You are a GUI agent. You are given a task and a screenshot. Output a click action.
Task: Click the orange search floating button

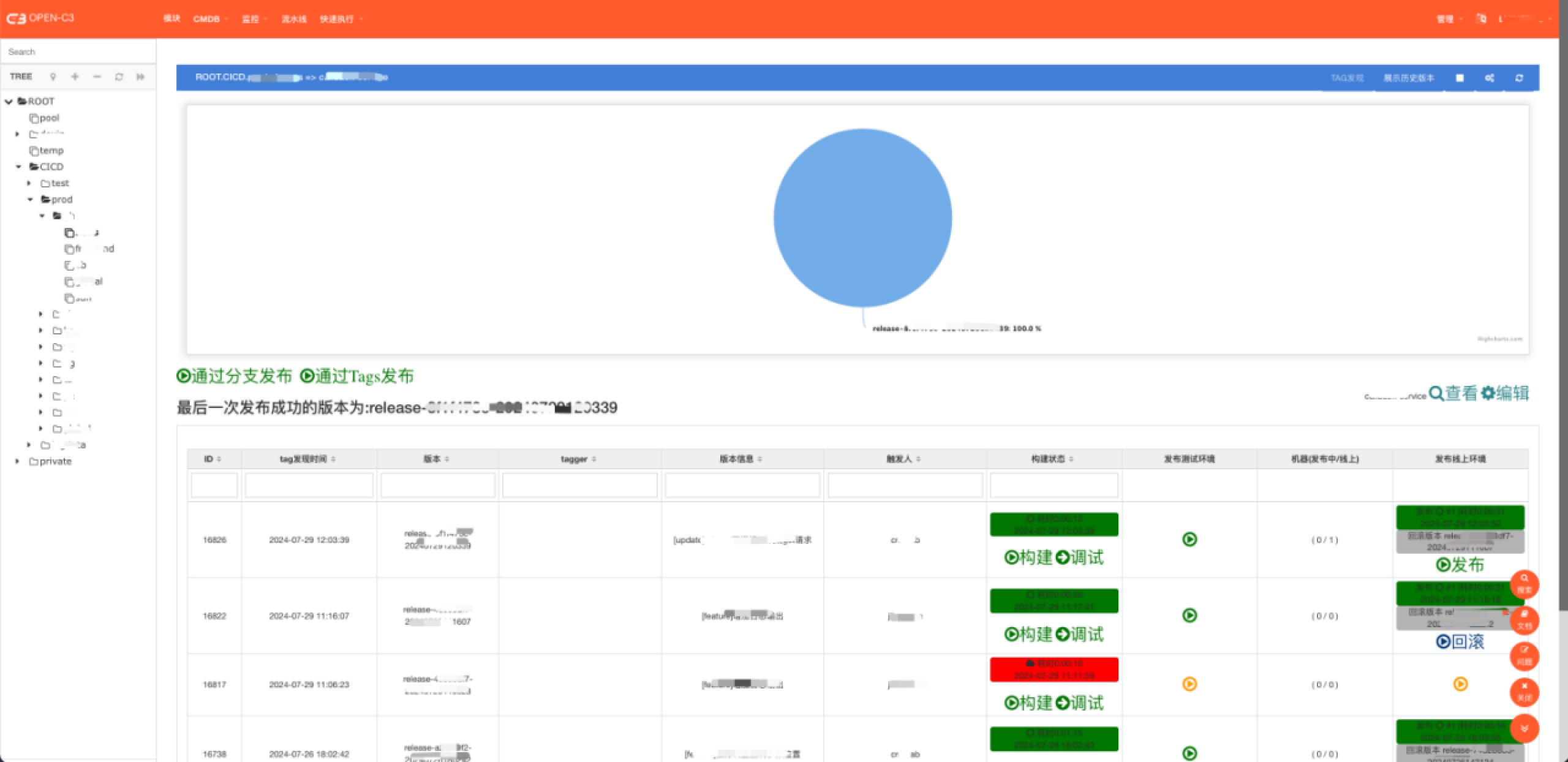coord(1524,584)
